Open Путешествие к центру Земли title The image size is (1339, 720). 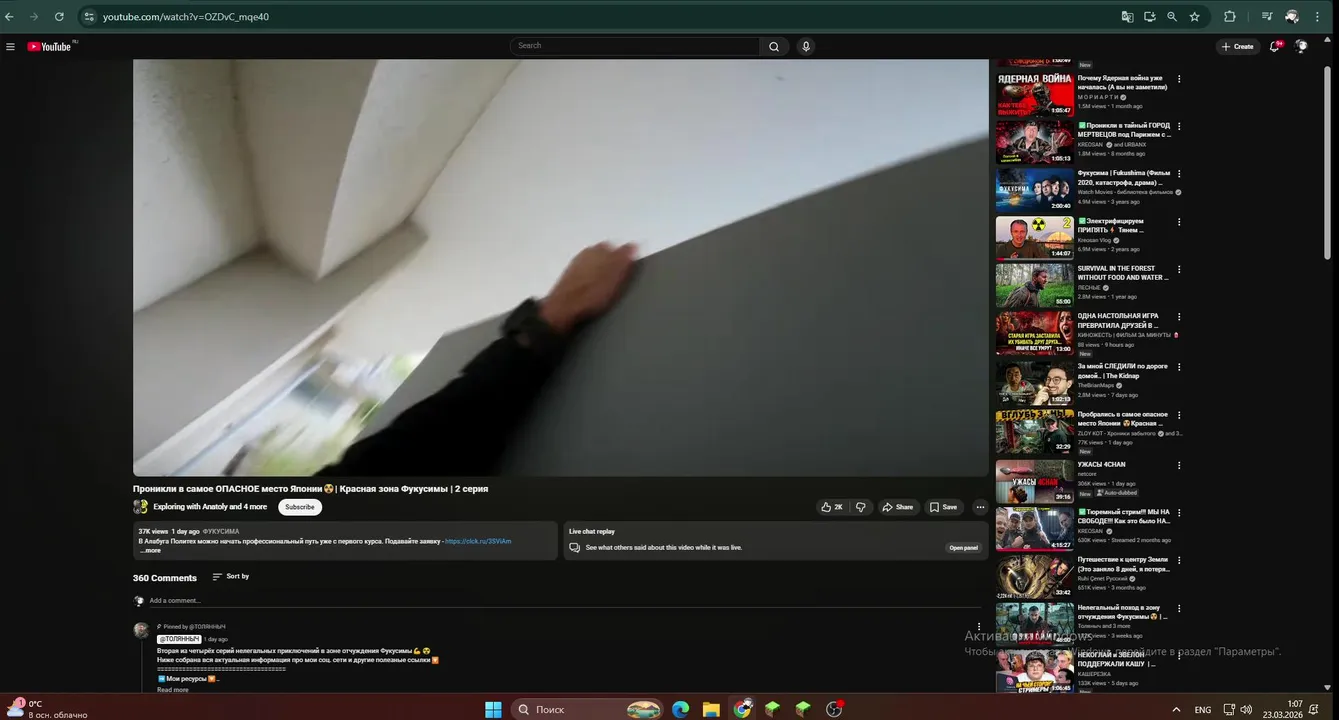click(x=1122, y=564)
